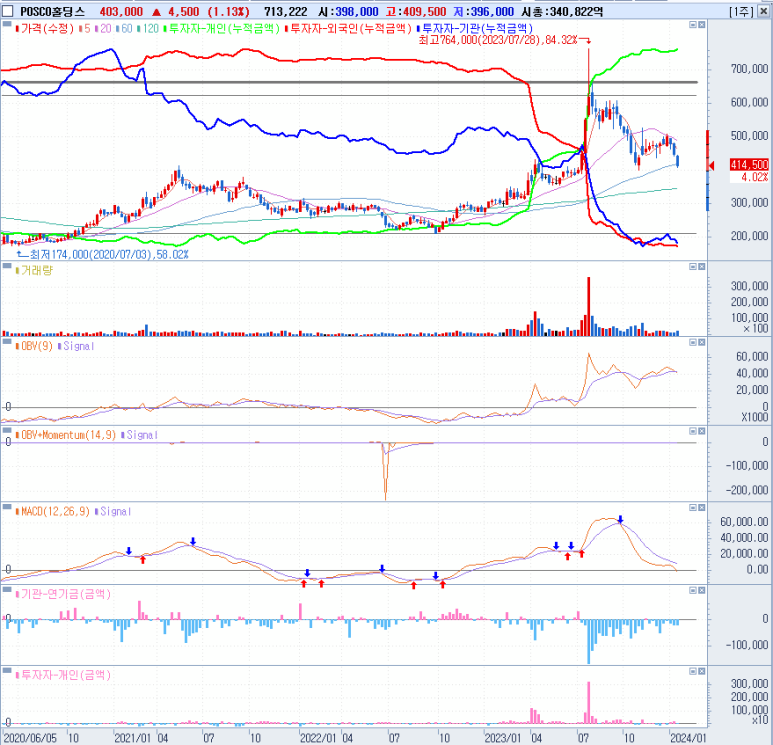
Task: Click the 700,000 price axis label
Action: coord(749,69)
